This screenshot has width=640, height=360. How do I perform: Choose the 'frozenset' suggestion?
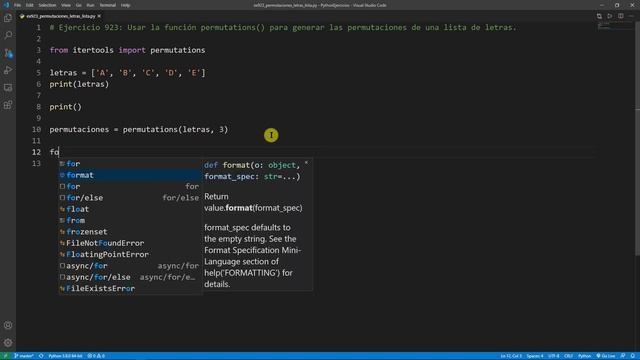coord(130,232)
